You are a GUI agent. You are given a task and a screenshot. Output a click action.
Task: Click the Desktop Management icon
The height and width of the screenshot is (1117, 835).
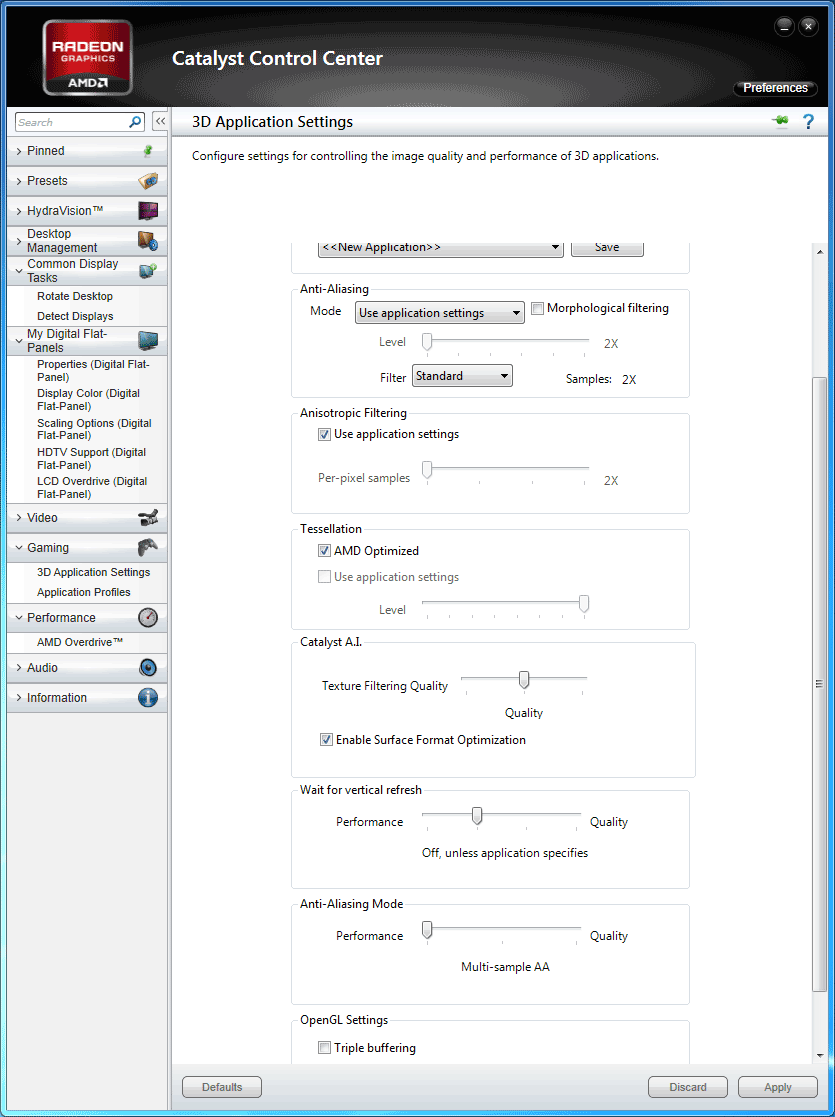click(148, 241)
